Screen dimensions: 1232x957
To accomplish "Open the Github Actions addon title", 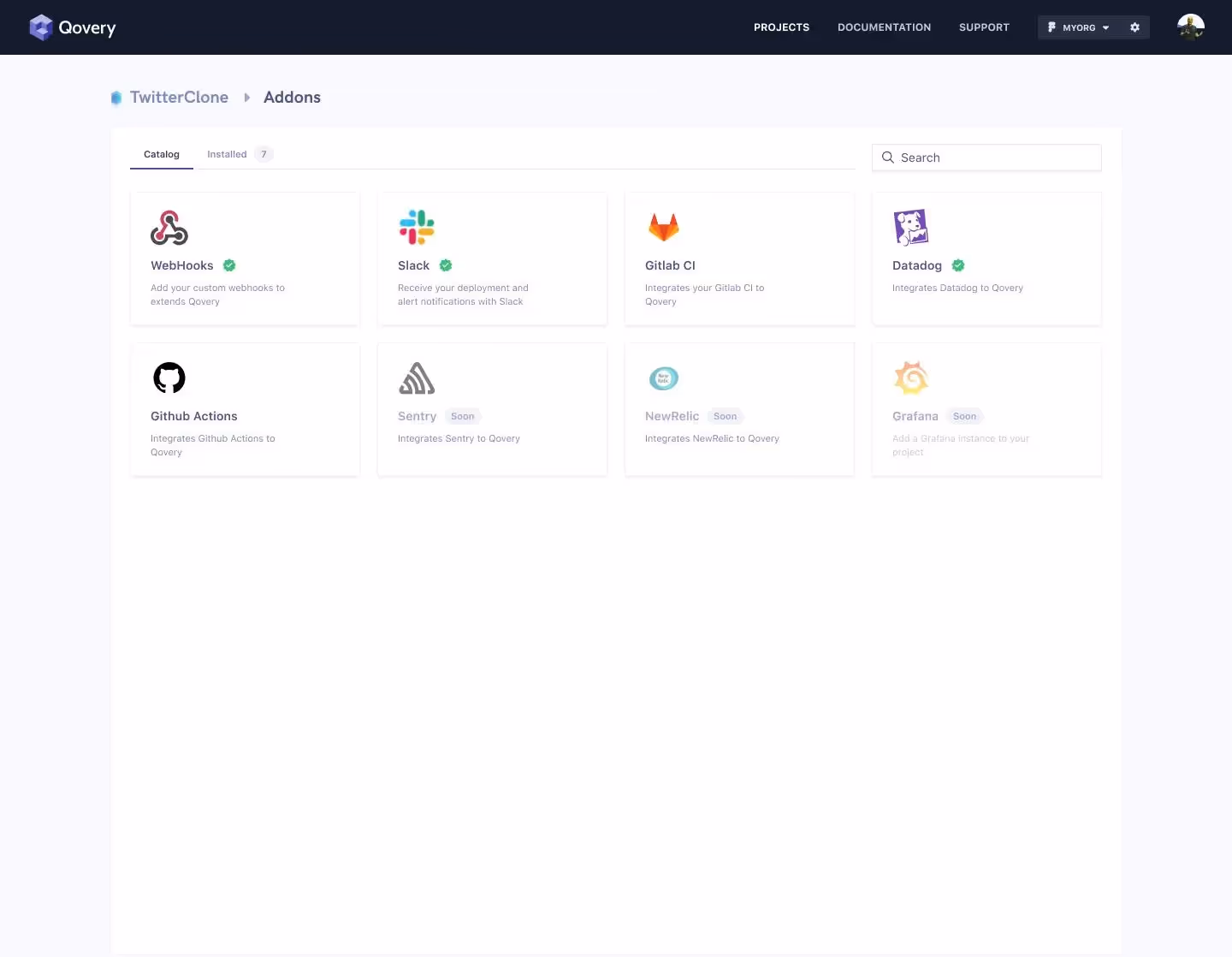I will pyautogui.click(x=194, y=416).
